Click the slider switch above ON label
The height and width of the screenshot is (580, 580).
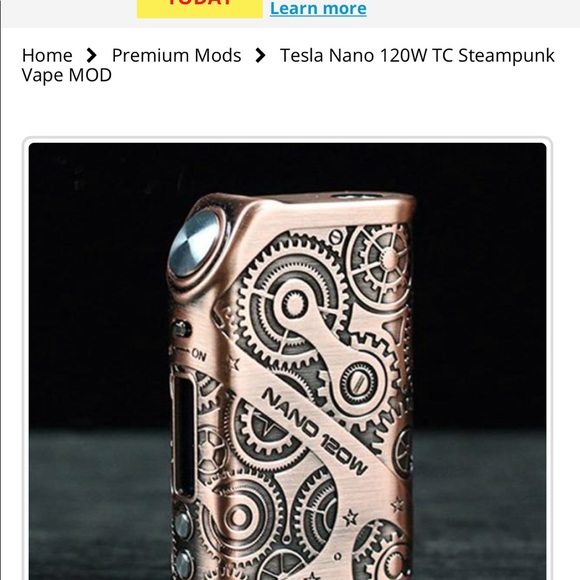(181, 329)
